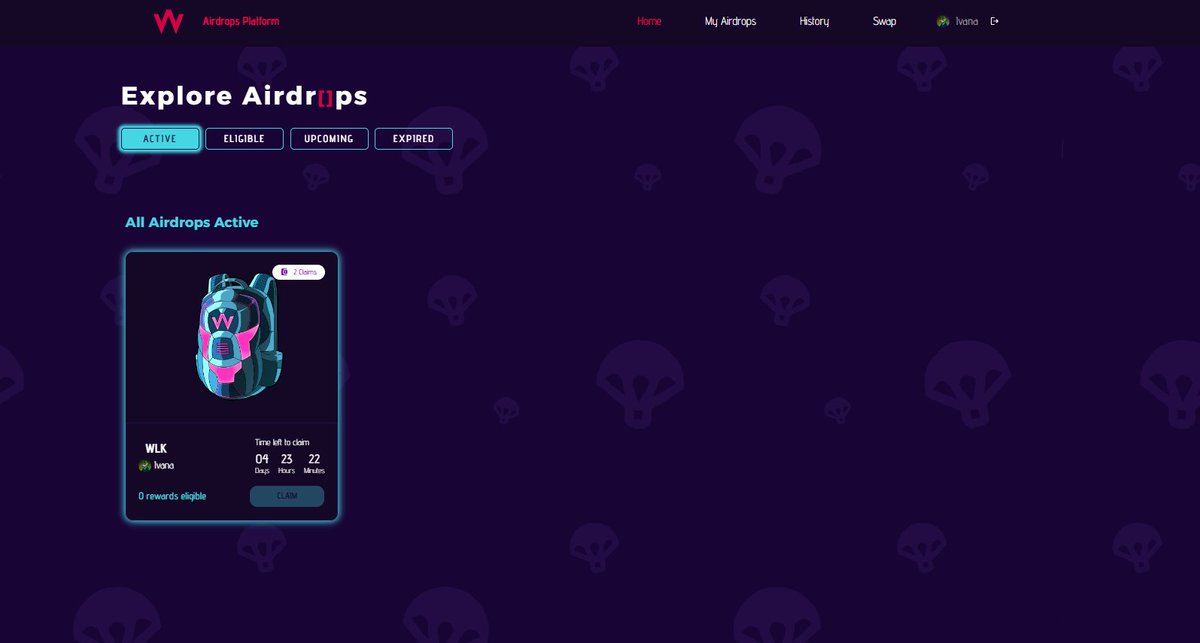The height and width of the screenshot is (643, 1200).
Task: Select the Active filter tab
Action: tap(160, 139)
